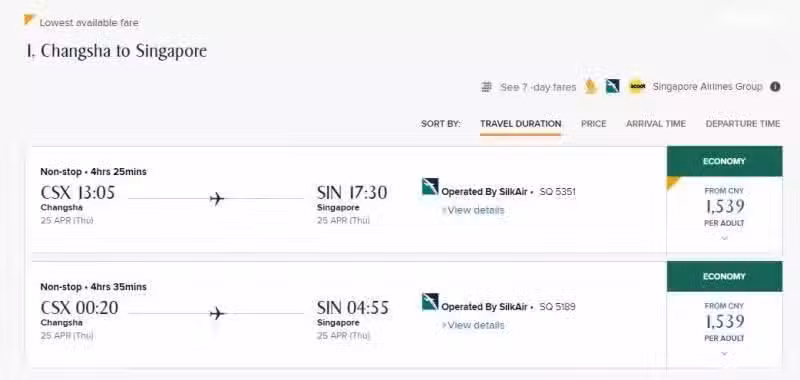800x380 pixels.
Task: Click SilkAir logo on flight SQ 5351
Action: point(430,187)
